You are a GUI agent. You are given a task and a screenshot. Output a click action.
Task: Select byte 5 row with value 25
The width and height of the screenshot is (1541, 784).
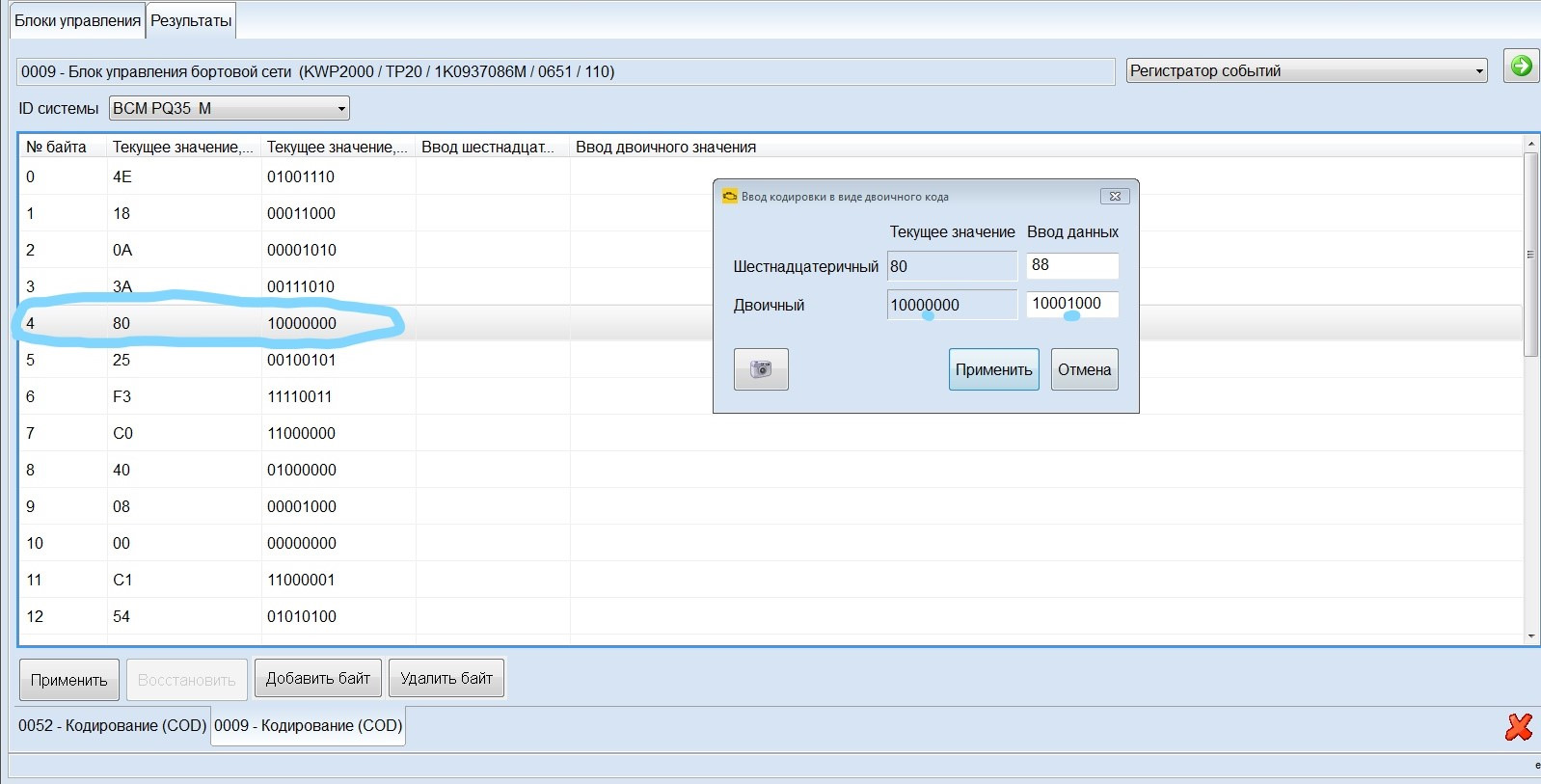tap(770, 360)
